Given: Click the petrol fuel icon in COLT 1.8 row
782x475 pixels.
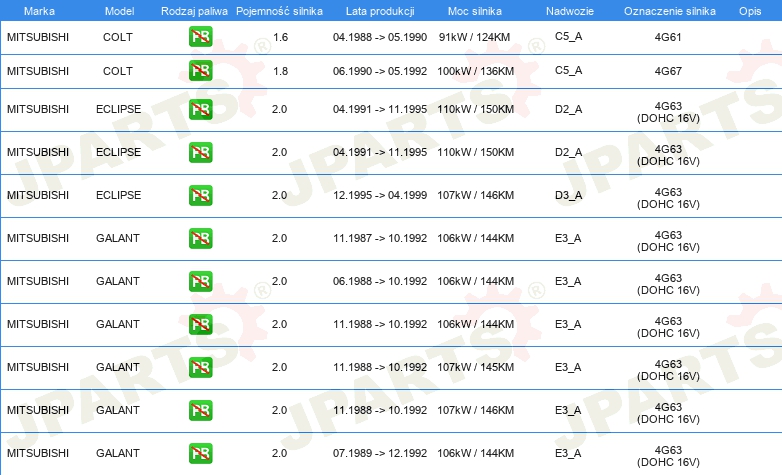Looking at the screenshot, I should coord(200,71).
